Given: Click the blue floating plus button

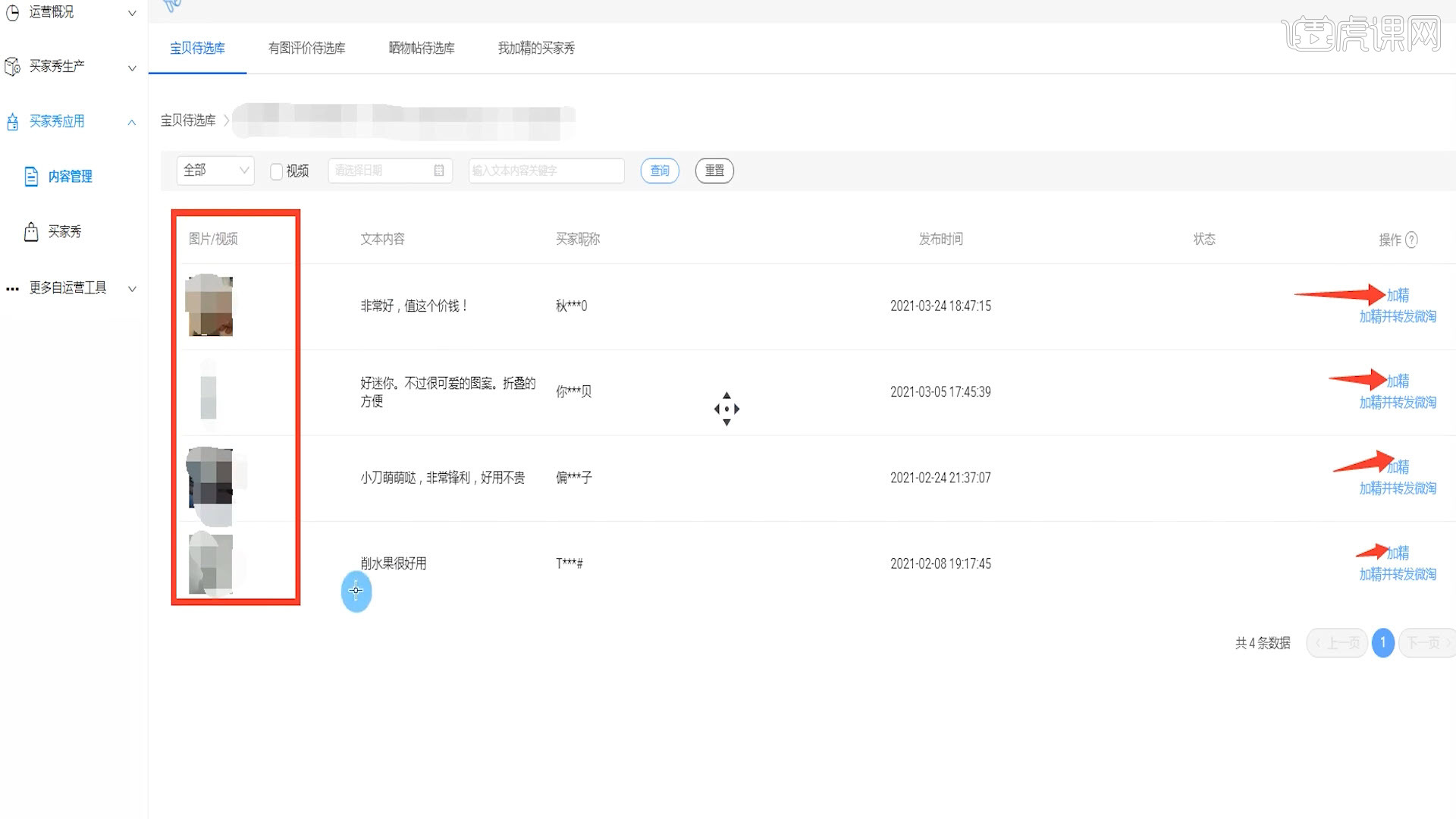Looking at the screenshot, I should [356, 591].
